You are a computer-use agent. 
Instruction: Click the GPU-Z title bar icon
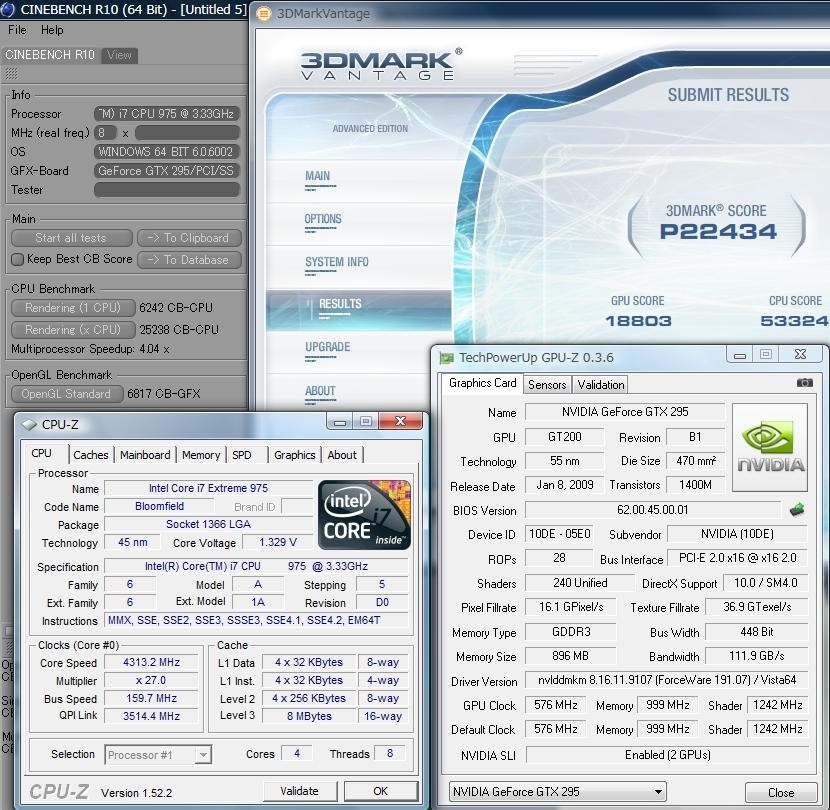tap(445, 357)
